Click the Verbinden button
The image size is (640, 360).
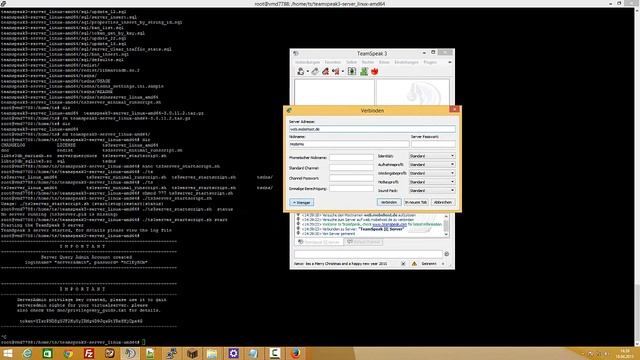tap(389, 202)
